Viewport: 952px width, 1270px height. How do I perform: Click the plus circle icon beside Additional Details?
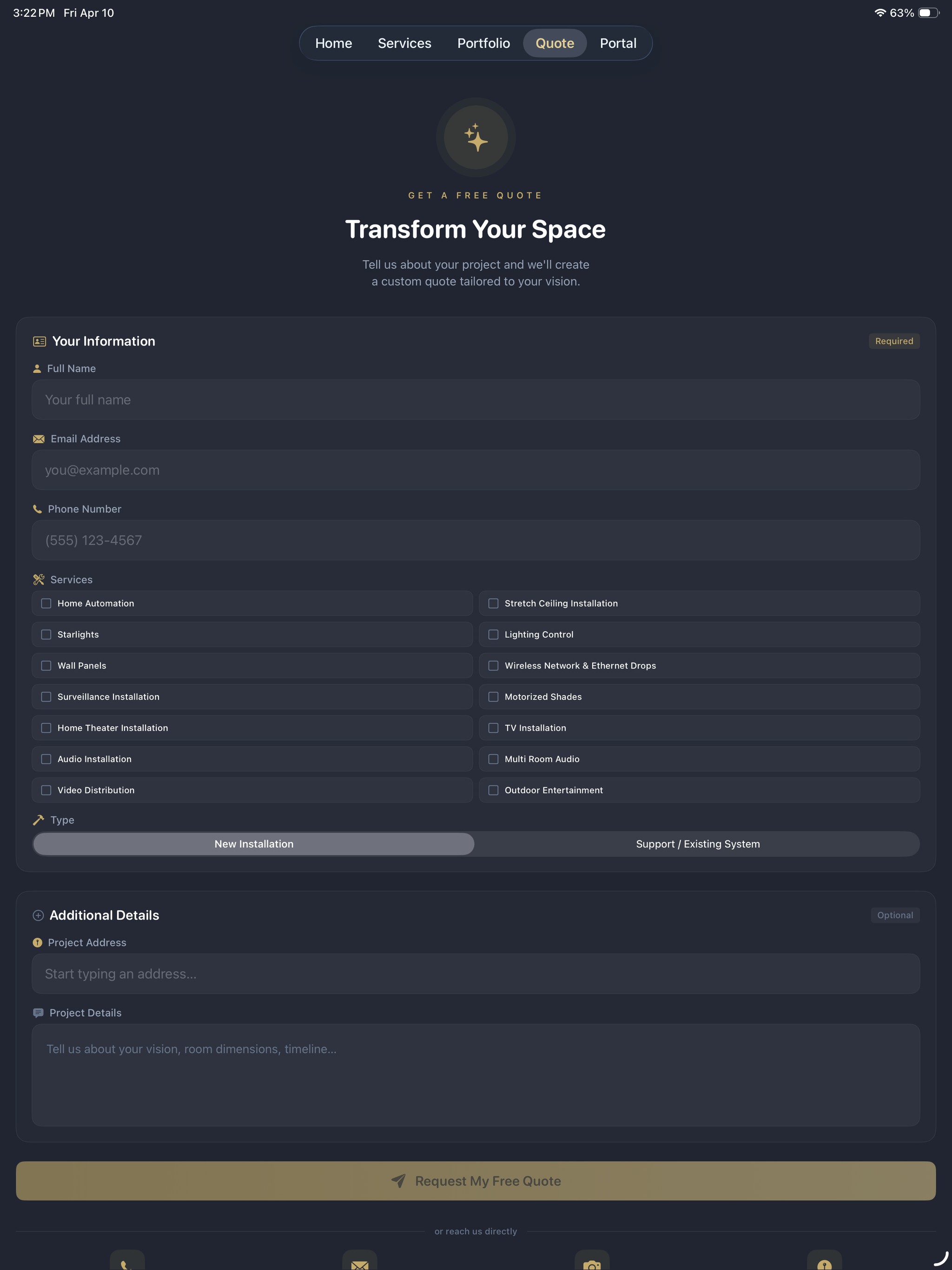(39, 915)
